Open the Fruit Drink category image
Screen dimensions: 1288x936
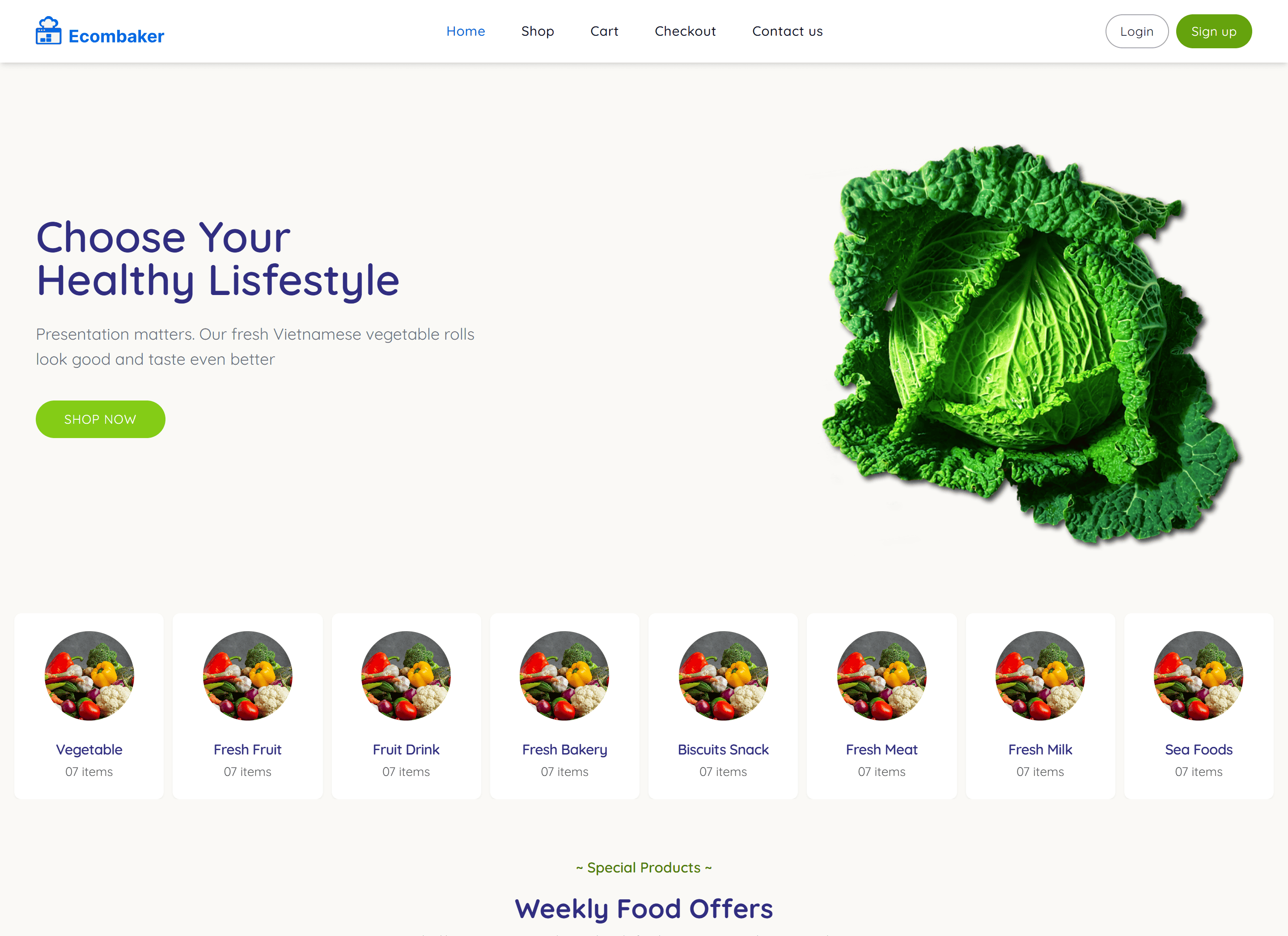pyautogui.click(x=406, y=675)
